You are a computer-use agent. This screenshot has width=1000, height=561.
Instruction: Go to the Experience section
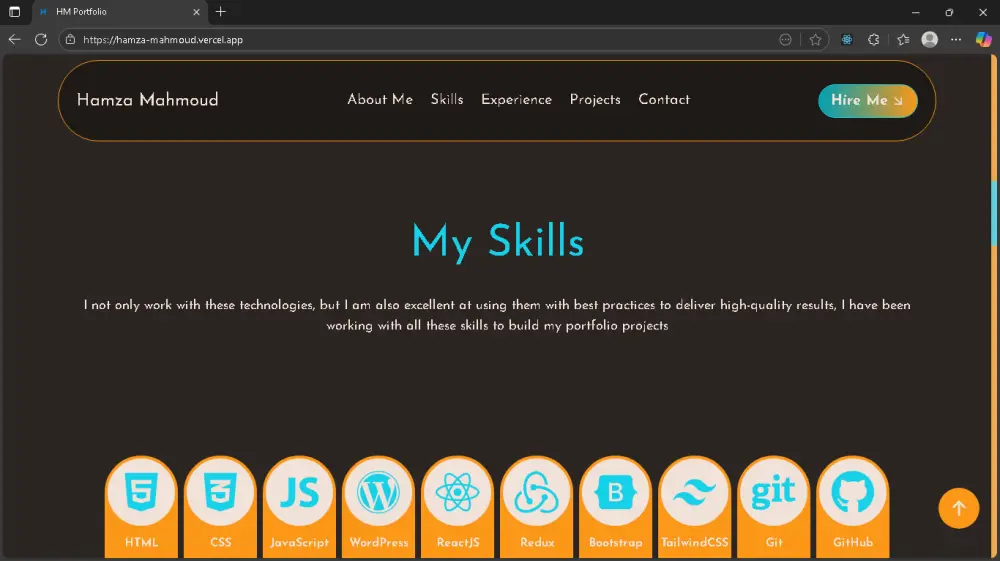pyautogui.click(x=516, y=100)
